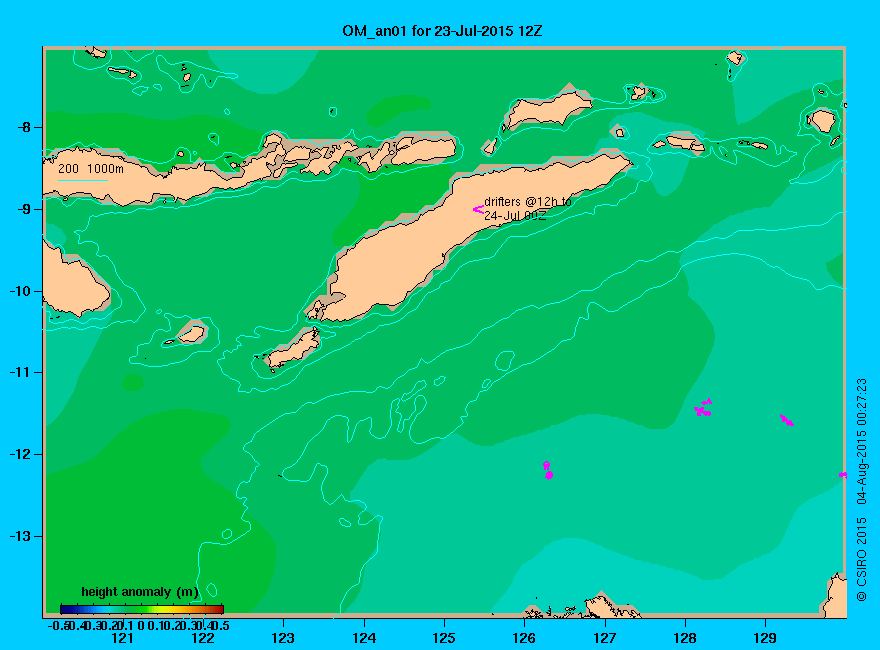The height and width of the screenshot is (650, 880).
Task: Click the magenta drifter marker near 126.3E 12.2S
Action: (x=548, y=470)
